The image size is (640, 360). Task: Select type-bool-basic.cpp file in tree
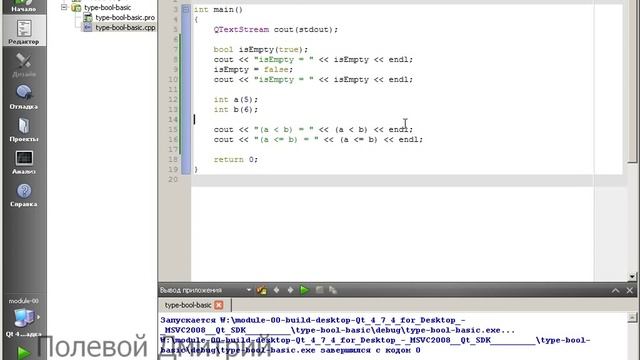pos(125,27)
